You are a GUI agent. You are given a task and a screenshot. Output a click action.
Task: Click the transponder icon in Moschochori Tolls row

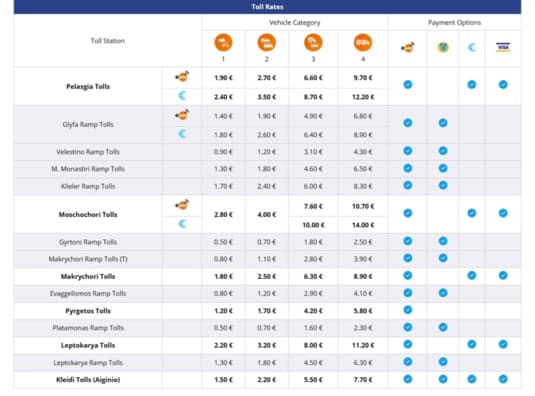point(182,205)
